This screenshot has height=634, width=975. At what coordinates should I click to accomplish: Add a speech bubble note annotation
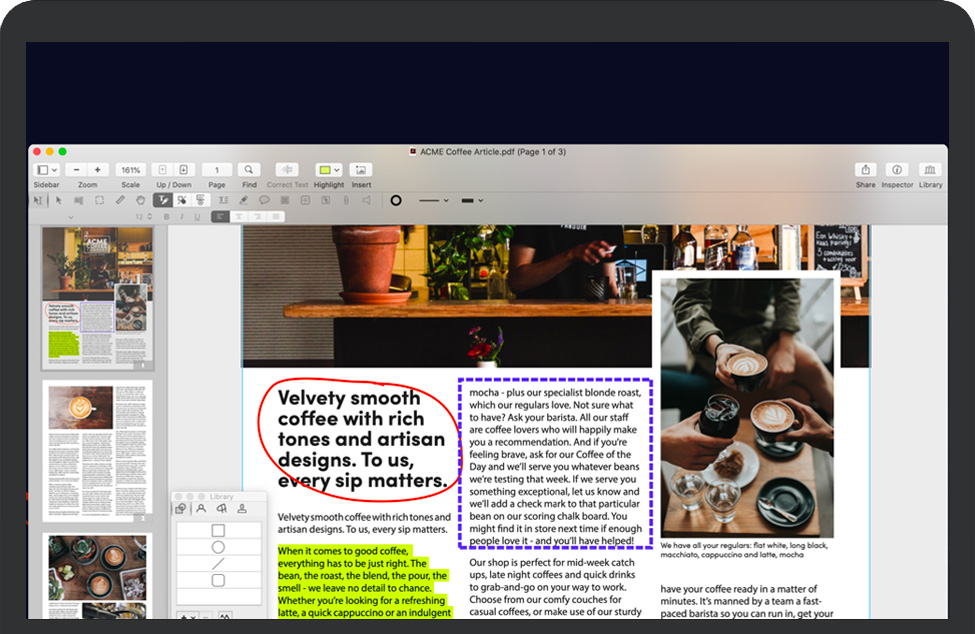pyautogui.click(x=264, y=200)
